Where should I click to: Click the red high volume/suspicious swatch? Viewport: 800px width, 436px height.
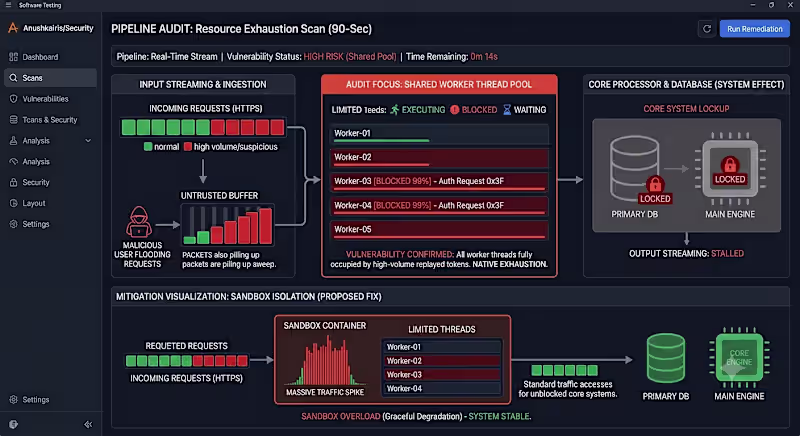coord(188,147)
